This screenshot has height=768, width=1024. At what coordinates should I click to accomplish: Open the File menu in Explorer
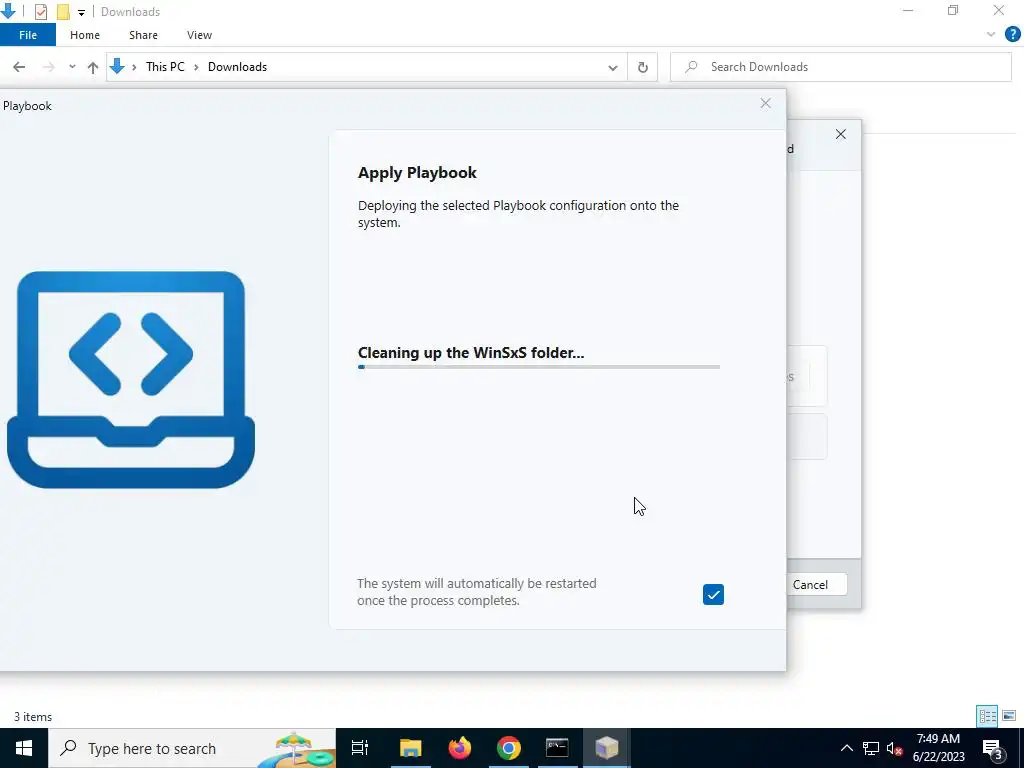(x=28, y=35)
